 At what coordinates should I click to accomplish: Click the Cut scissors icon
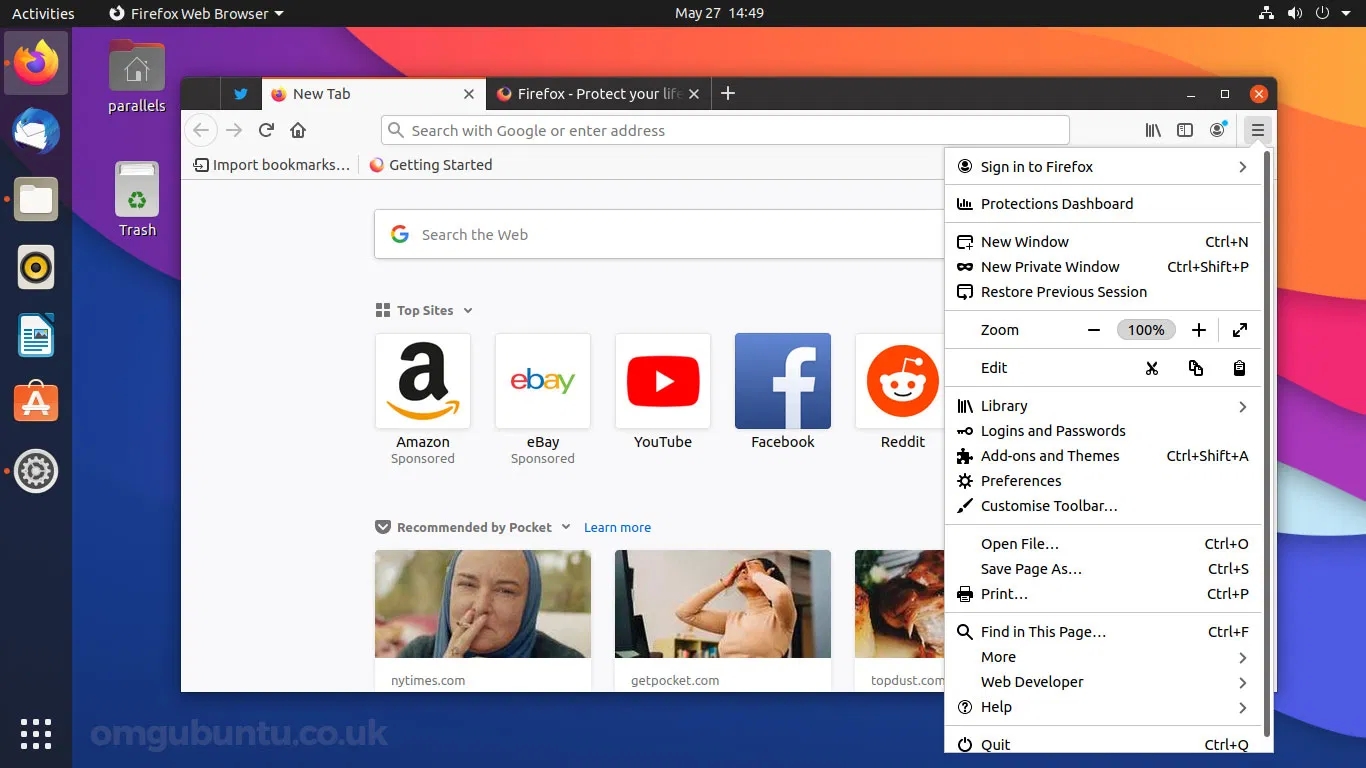(x=1152, y=368)
